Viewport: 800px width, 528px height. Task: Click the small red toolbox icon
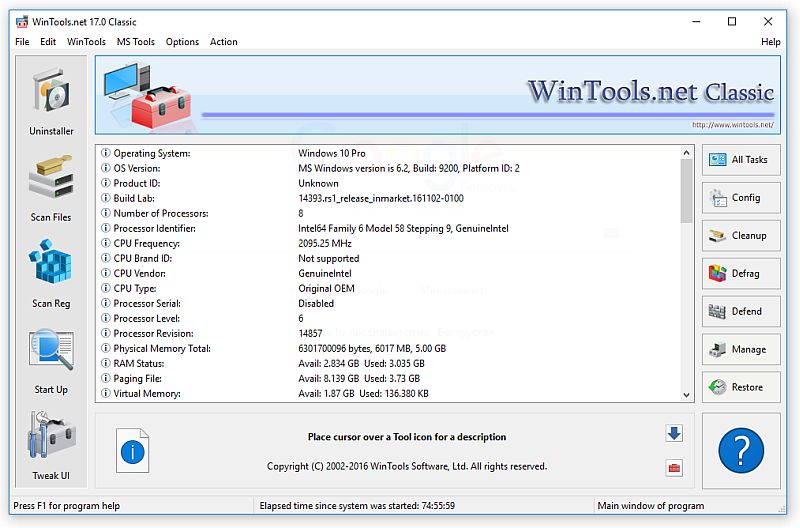674,468
